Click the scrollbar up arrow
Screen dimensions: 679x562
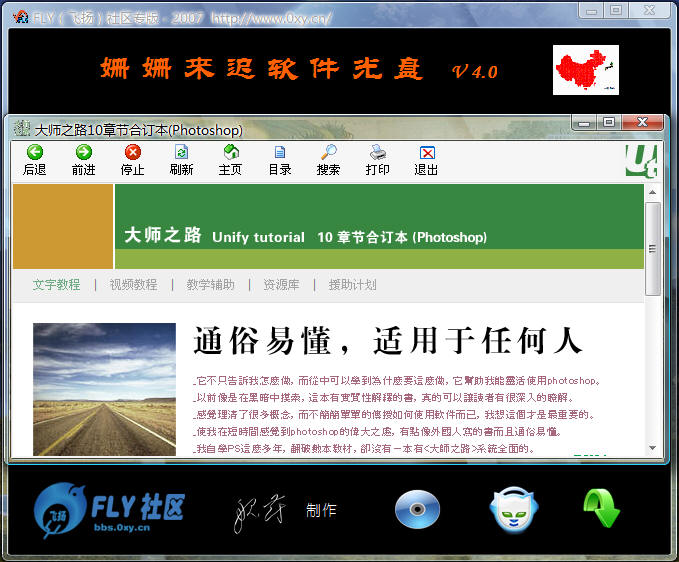(x=653, y=192)
